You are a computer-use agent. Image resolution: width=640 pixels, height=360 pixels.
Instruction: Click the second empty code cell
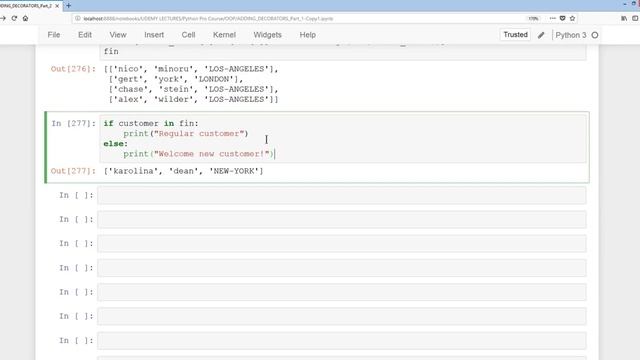coord(342,220)
